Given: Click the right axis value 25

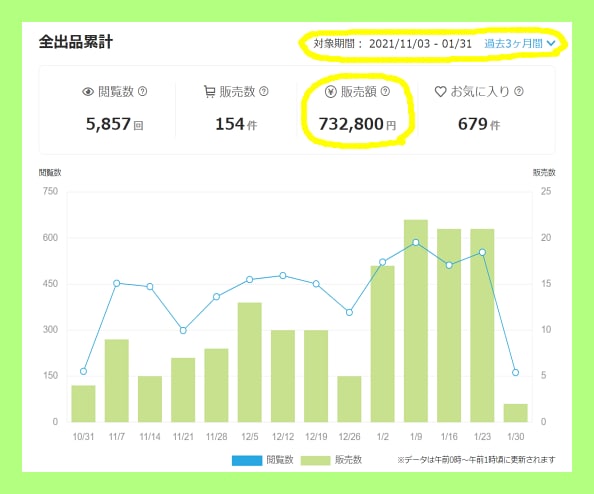Looking at the screenshot, I should (x=546, y=191).
